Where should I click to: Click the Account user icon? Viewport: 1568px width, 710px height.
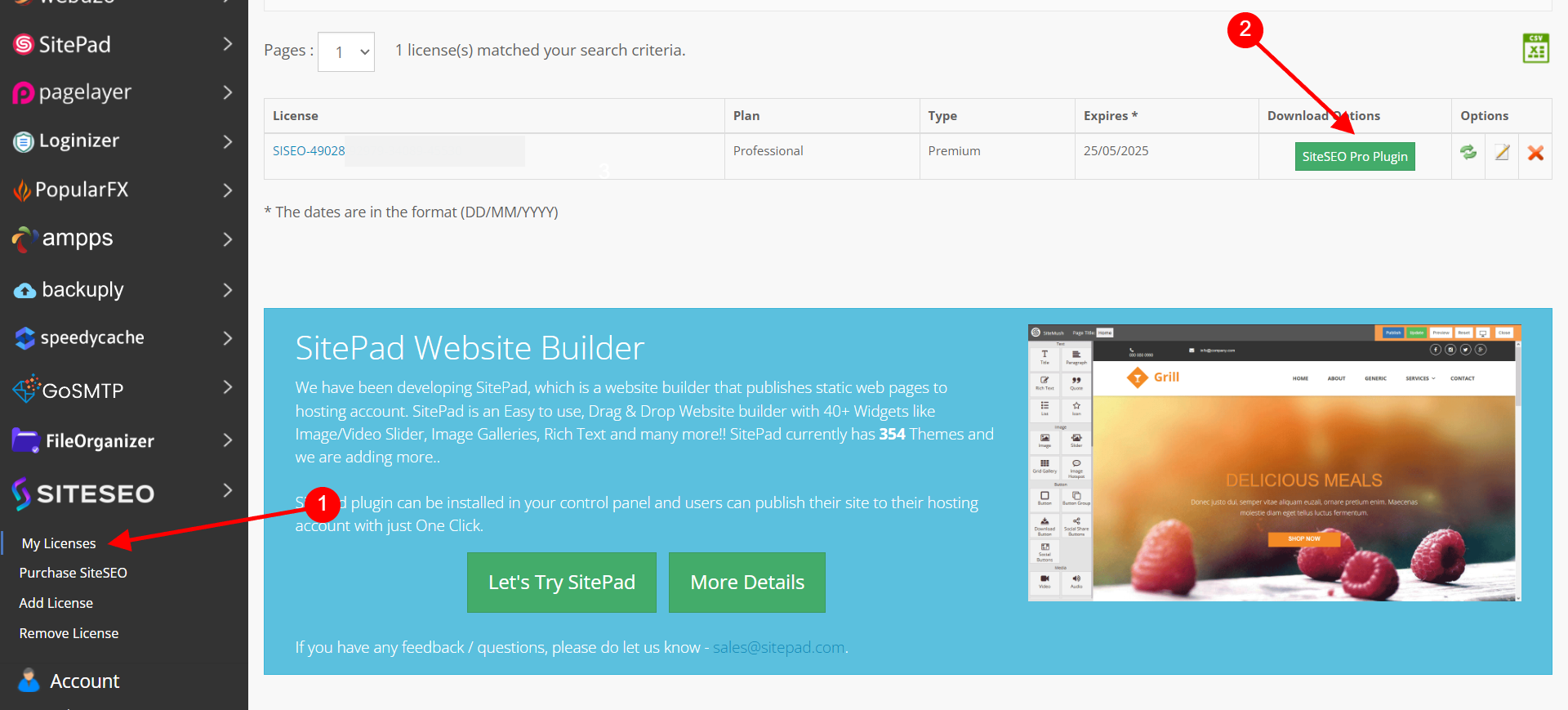coord(29,681)
